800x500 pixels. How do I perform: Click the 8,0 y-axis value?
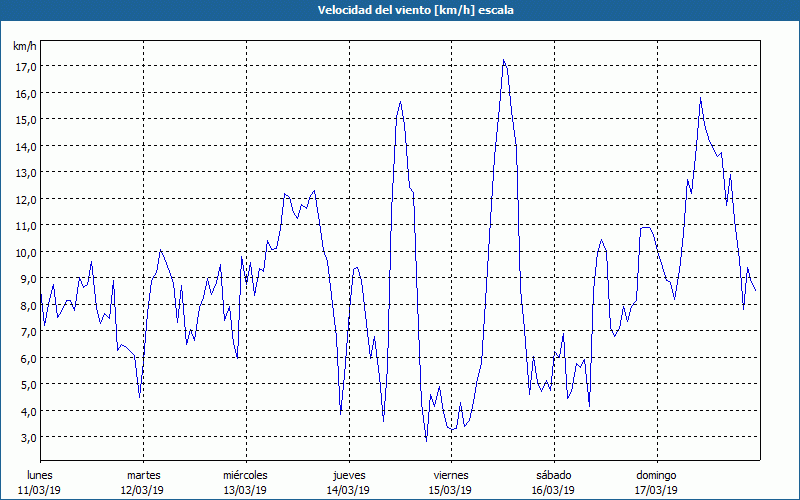(x=28, y=306)
